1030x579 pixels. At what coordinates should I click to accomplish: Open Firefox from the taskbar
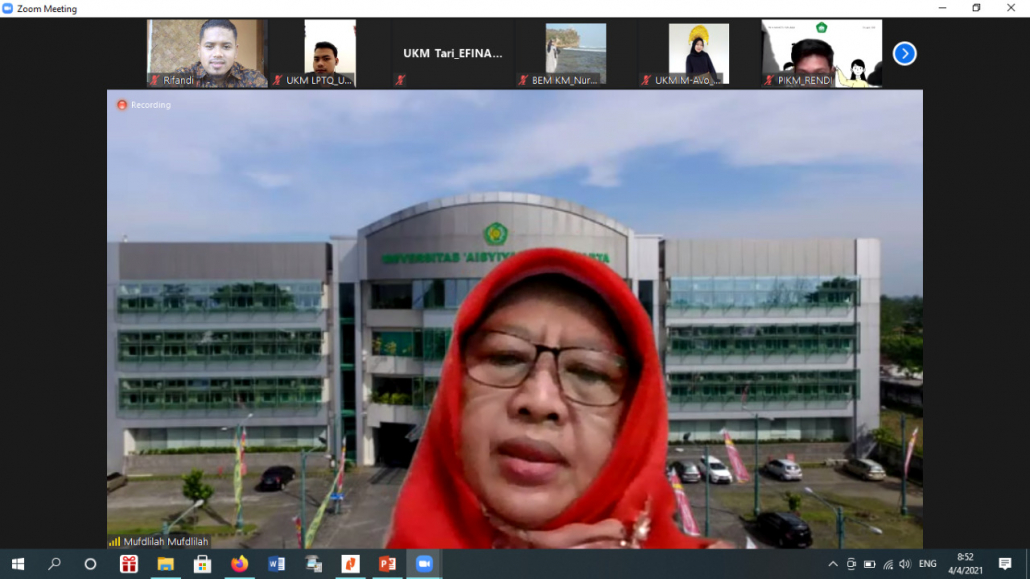click(239, 564)
